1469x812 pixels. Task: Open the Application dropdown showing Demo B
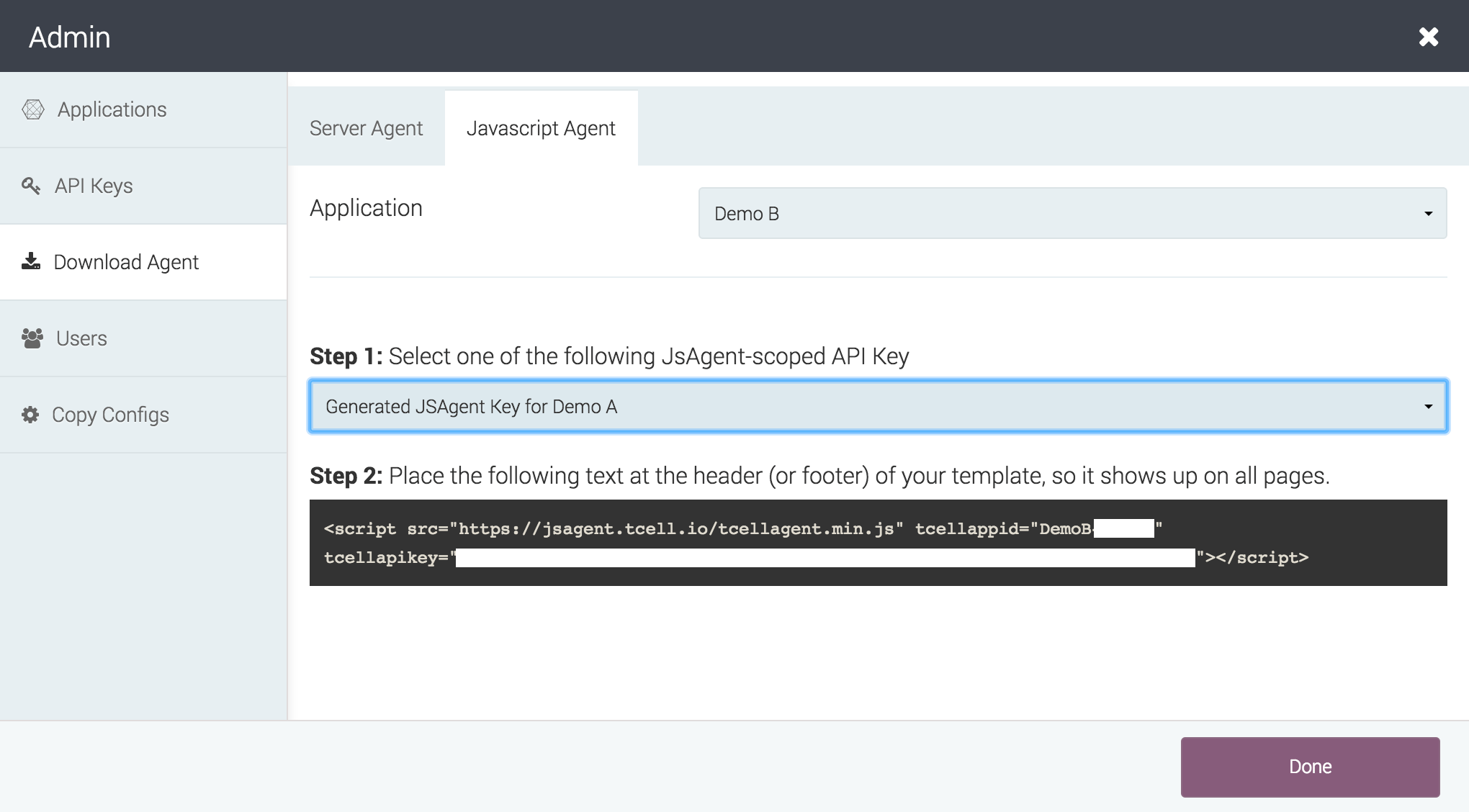click(x=1072, y=213)
